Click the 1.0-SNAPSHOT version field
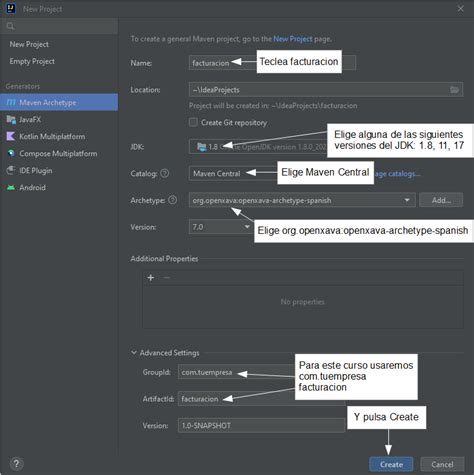 (261, 425)
